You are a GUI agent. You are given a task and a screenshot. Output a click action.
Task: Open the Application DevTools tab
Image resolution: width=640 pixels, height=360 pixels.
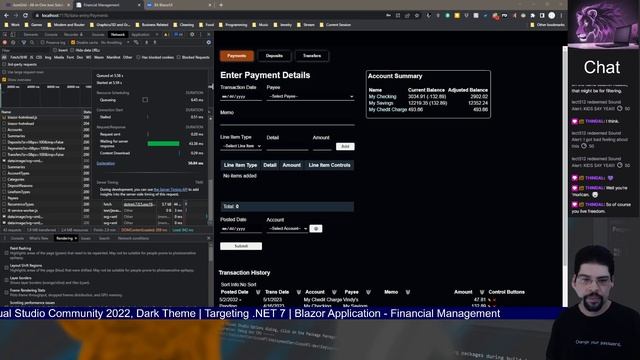click(x=140, y=35)
